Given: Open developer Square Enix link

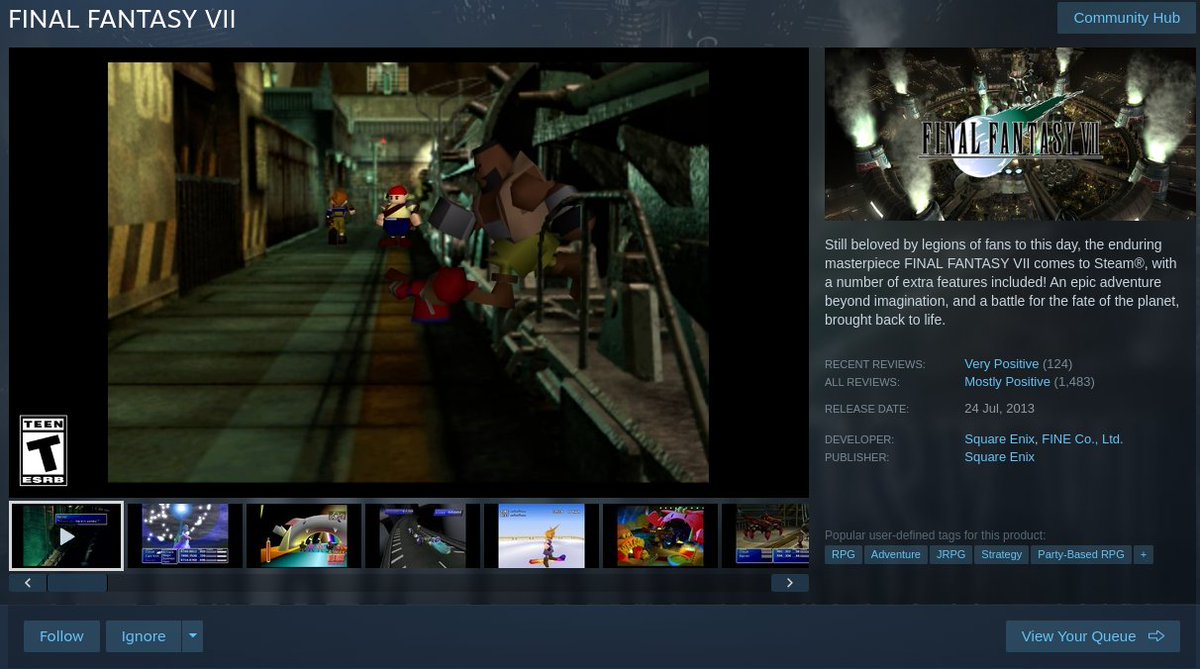Looking at the screenshot, I should click(x=999, y=439).
